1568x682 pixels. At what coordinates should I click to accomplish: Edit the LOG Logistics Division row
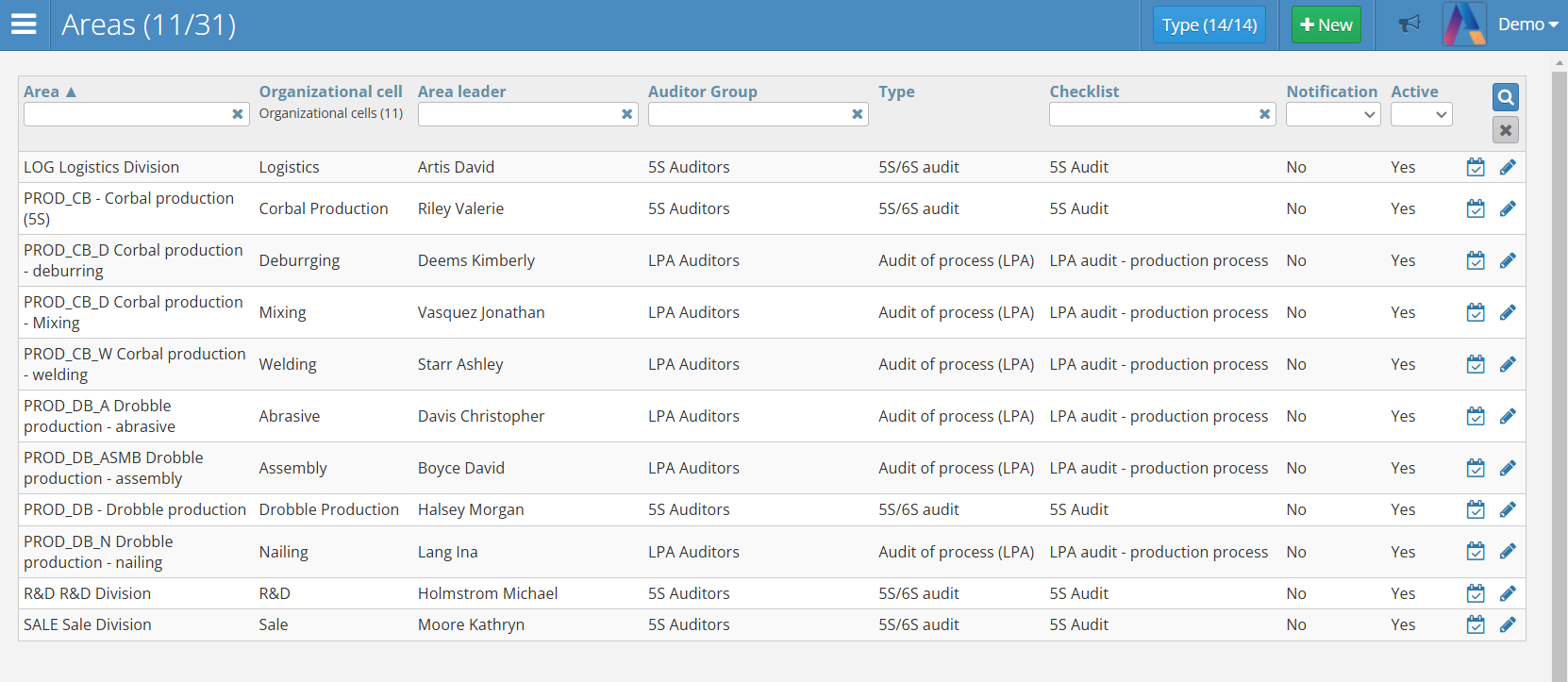[x=1508, y=167]
